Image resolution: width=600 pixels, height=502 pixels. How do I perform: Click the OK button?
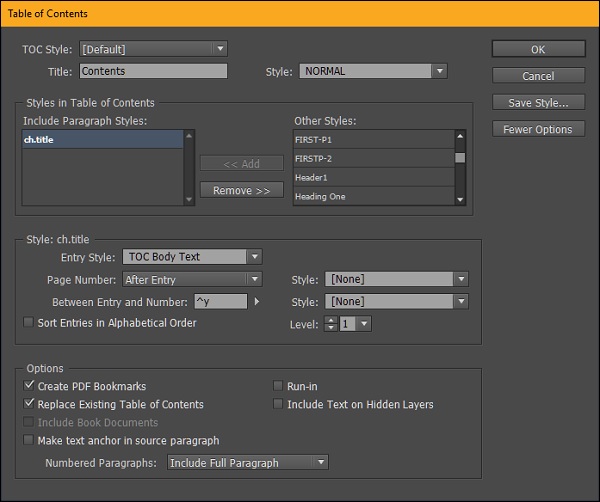tap(538, 49)
